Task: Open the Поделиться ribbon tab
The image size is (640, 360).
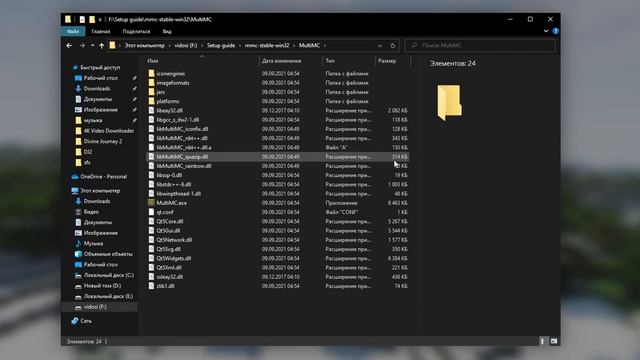Action: (x=136, y=31)
